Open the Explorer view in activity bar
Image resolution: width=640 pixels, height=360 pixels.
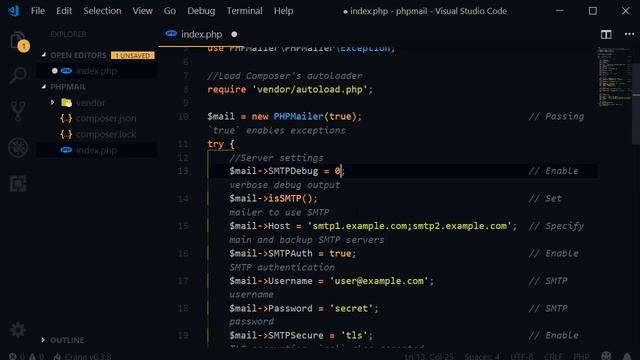point(18,41)
